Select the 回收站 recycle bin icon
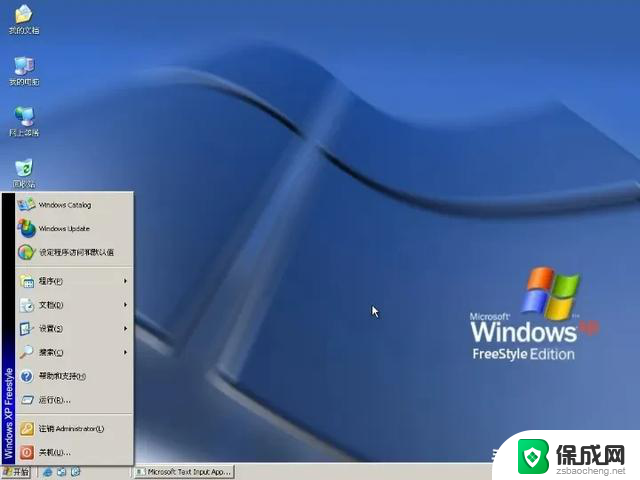The image size is (640, 480). (x=24, y=173)
